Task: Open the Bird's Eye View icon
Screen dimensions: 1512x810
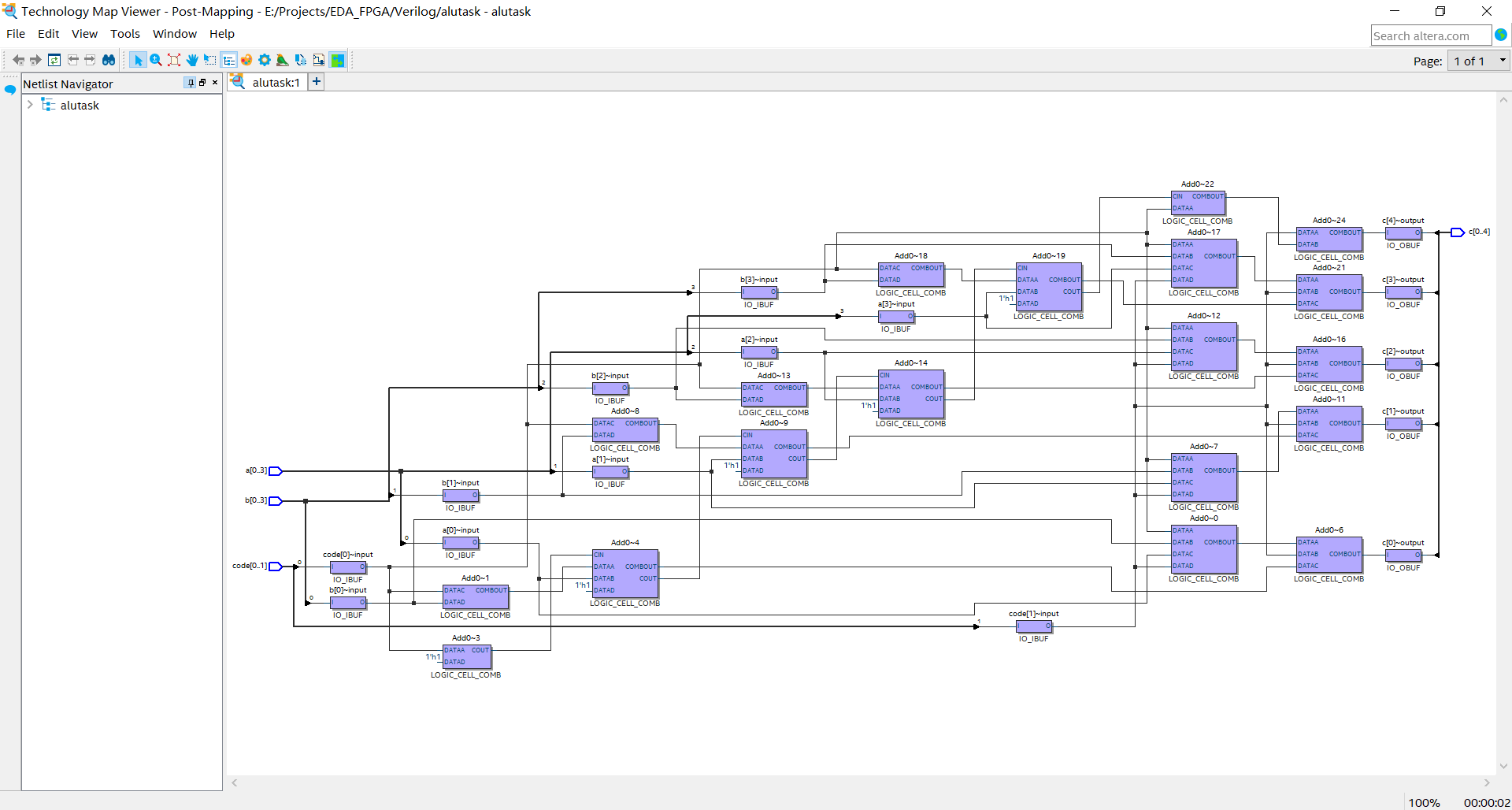Action: tap(283, 60)
